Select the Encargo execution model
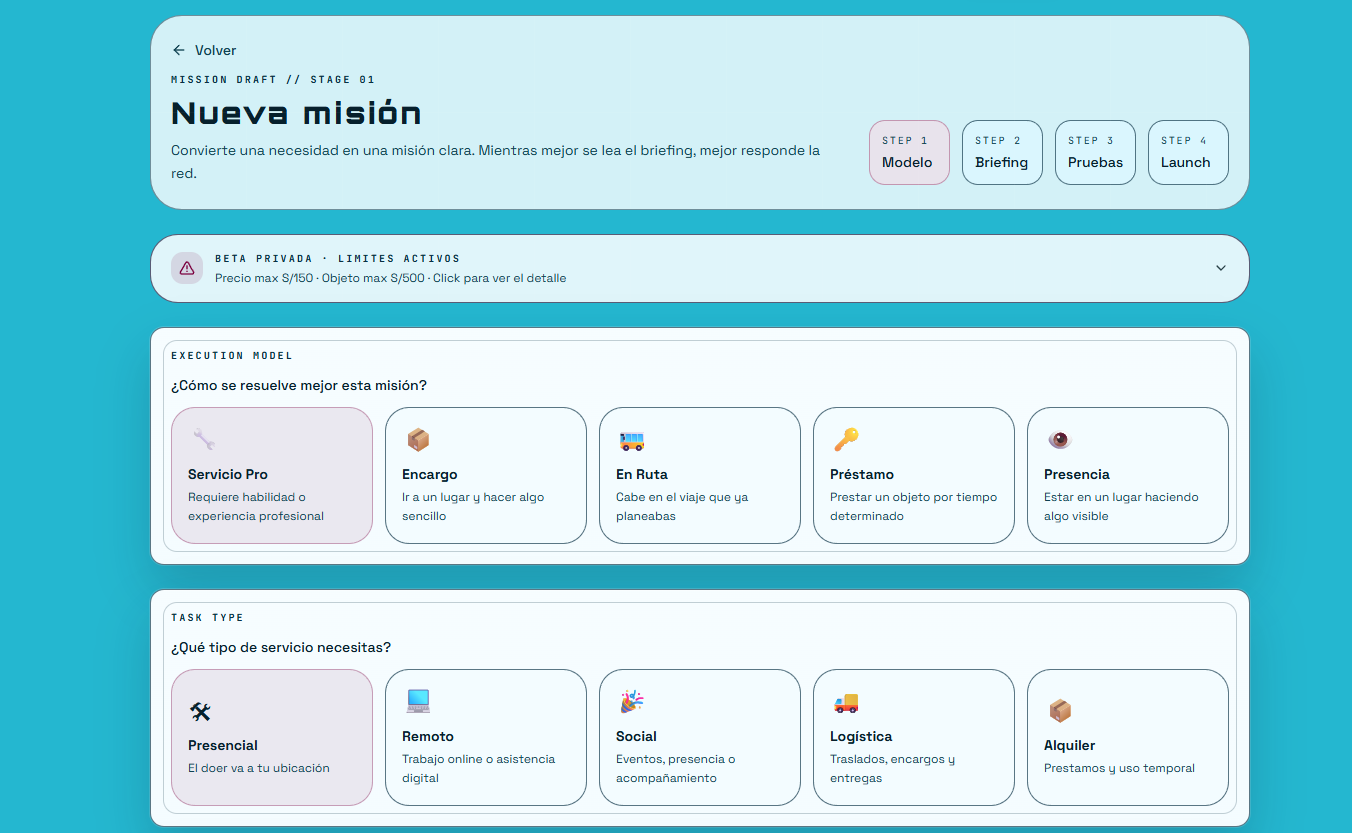Viewport: 1352px width, 833px height. point(486,475)
